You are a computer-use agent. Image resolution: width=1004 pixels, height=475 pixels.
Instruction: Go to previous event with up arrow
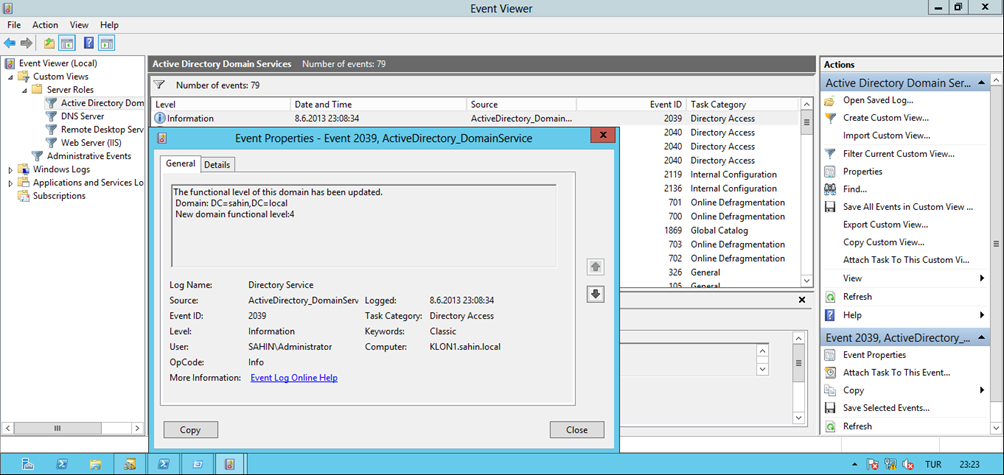(595, 267)
